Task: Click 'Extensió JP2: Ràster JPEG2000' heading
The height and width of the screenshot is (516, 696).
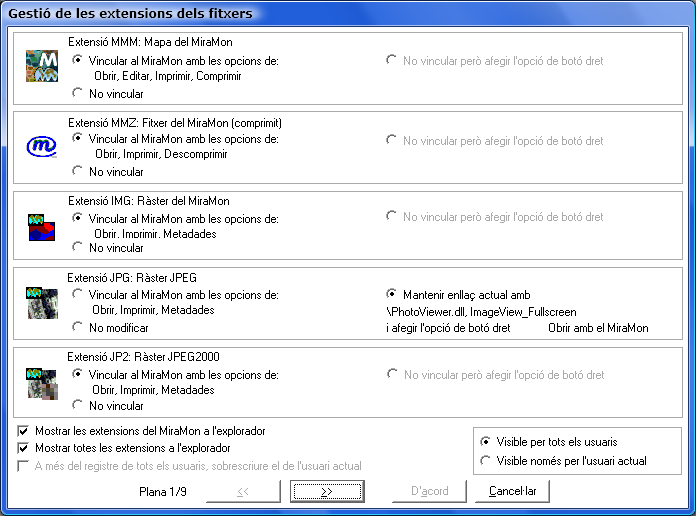Action: 143,357
